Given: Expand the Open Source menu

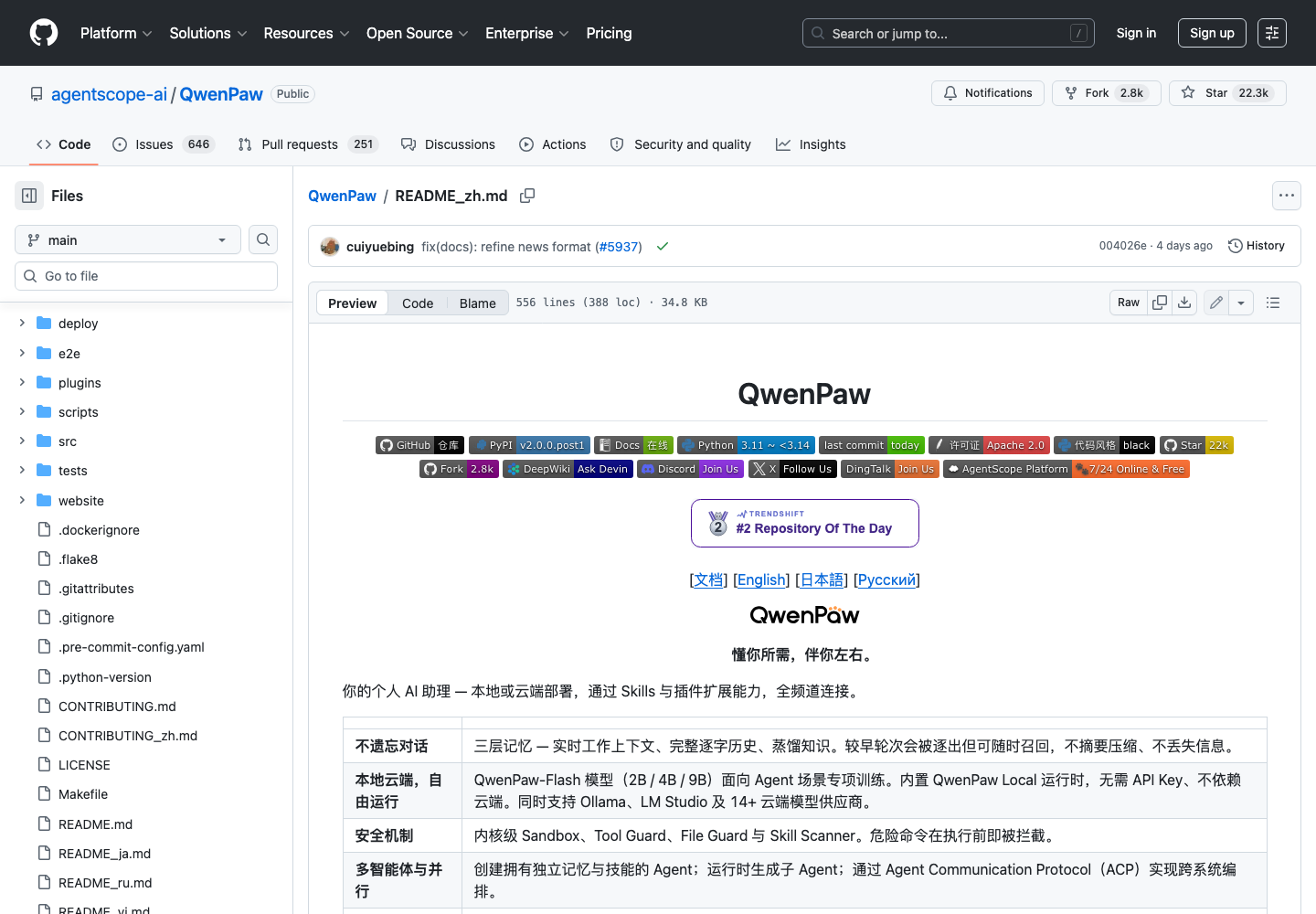Looking at the screenshot, I should coord(417,33).
